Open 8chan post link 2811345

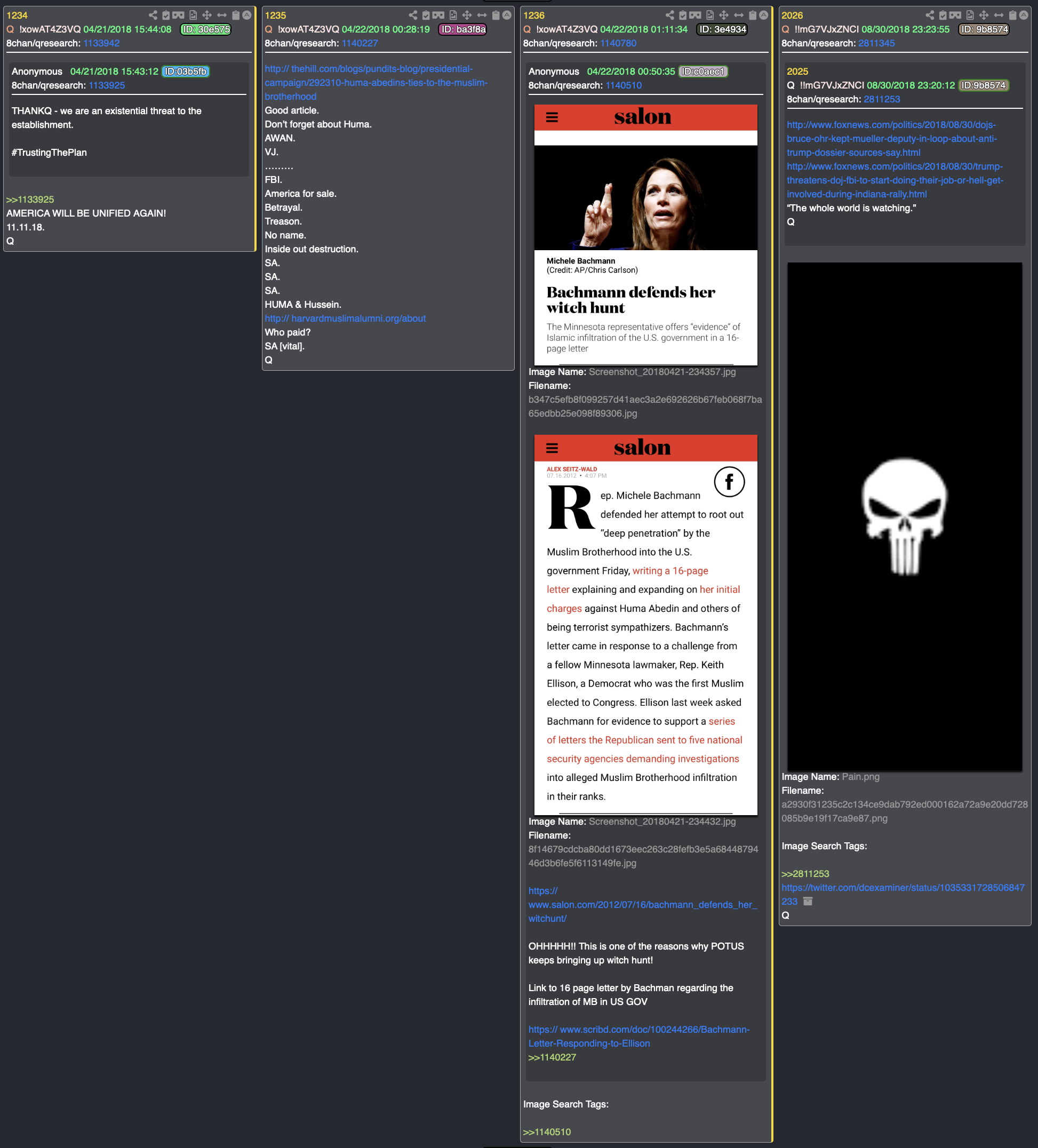(876, 43)
